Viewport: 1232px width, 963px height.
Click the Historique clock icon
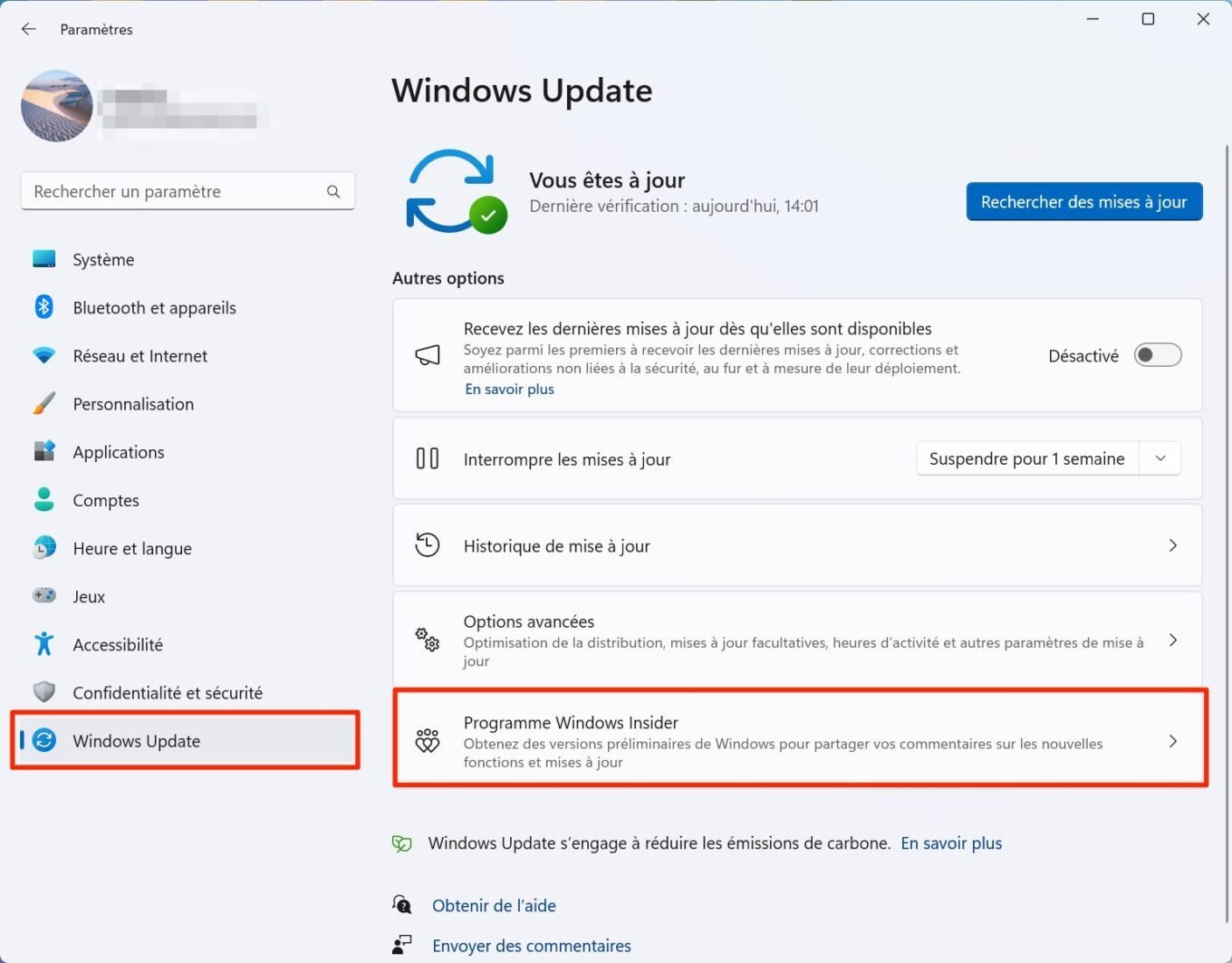click(x=428, y=544)
